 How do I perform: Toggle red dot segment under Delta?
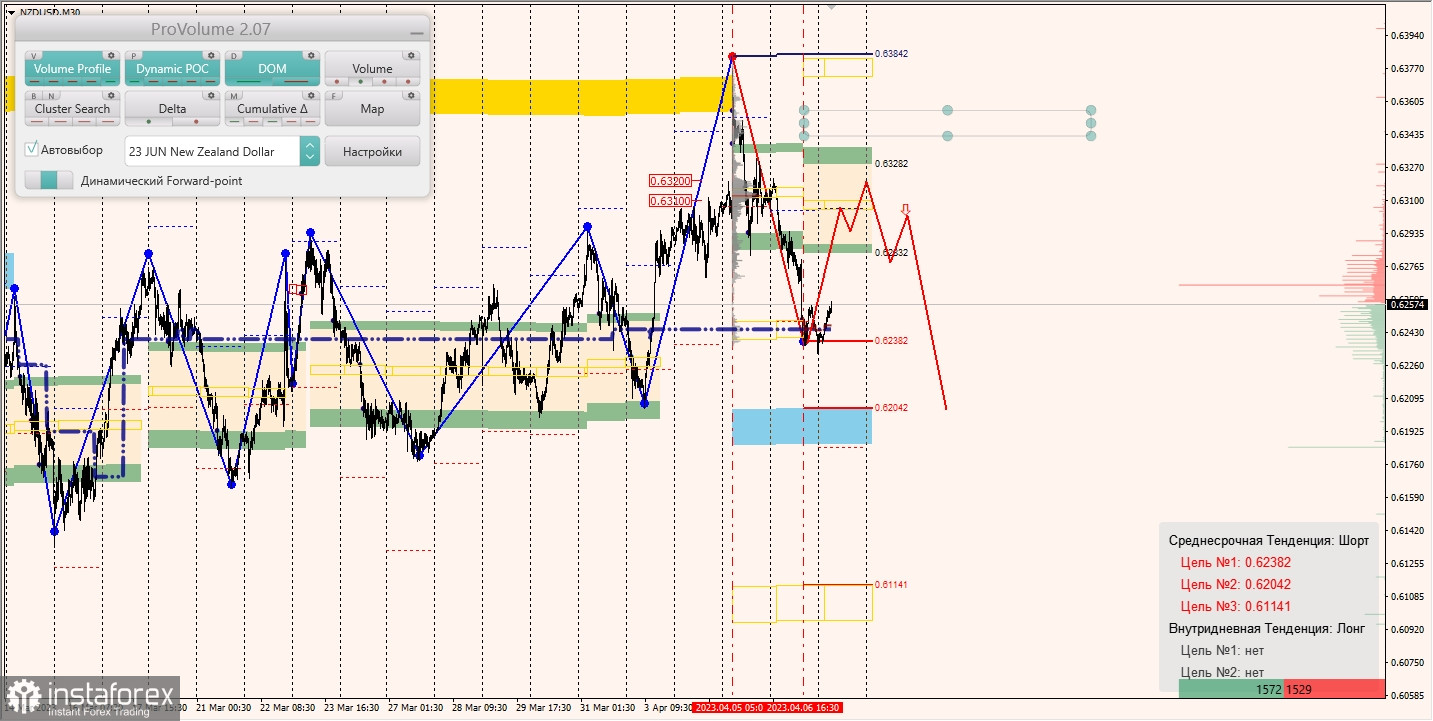click(x=196, y=122)
